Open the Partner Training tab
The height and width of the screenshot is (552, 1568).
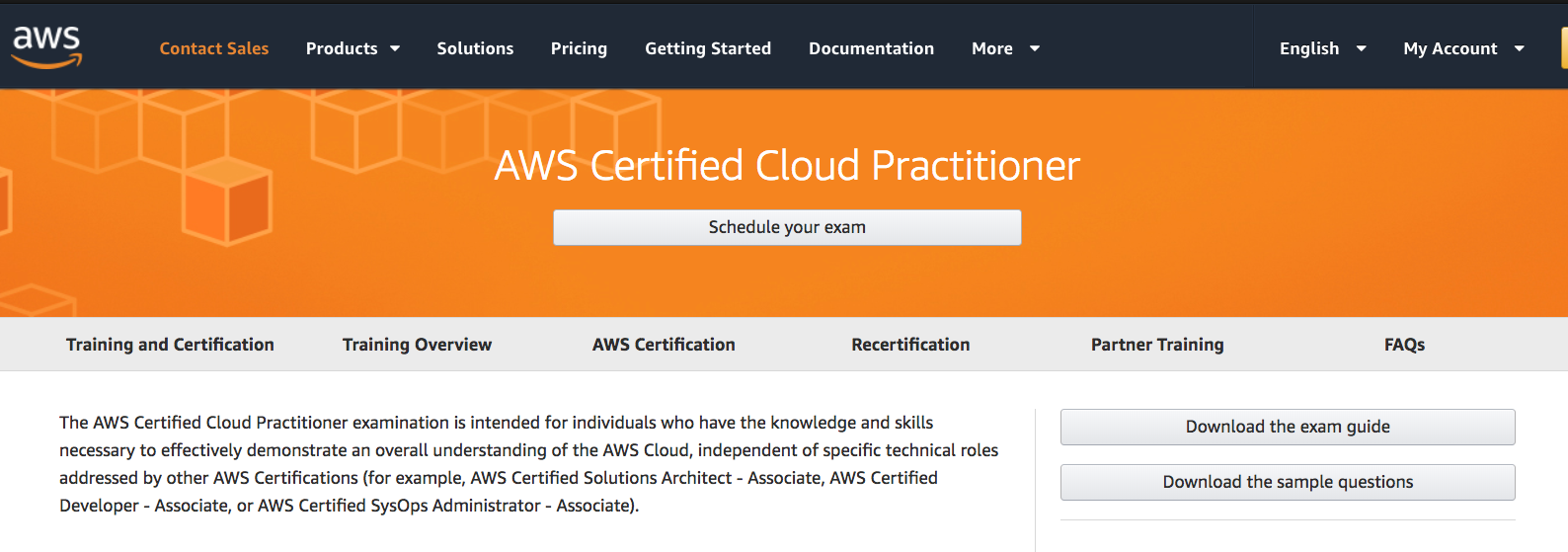pos(1157,345)
